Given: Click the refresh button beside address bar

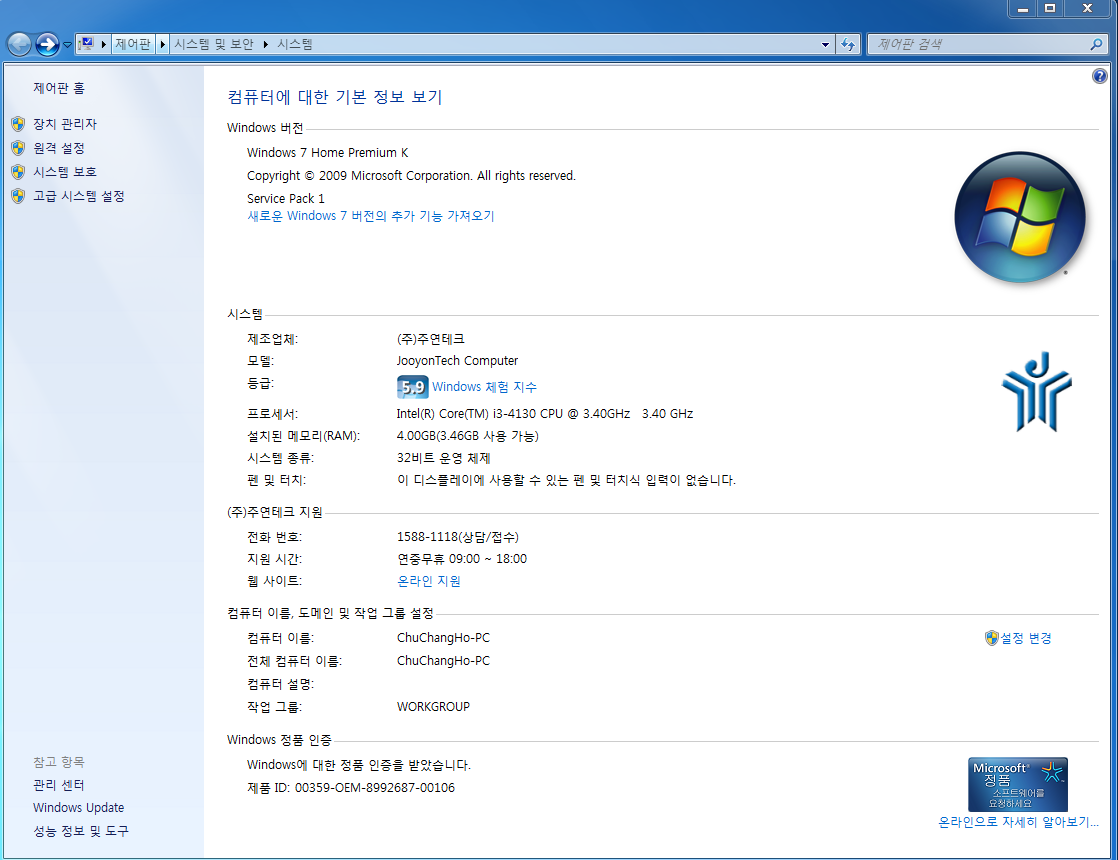Looking at the screenshot, I should click(x=848, y=44).
